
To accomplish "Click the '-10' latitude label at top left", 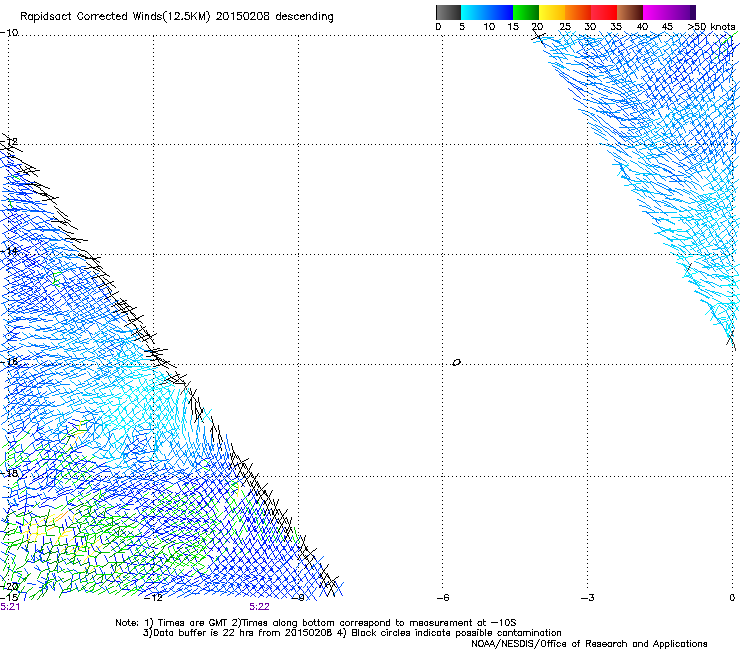I will (9, 33).
